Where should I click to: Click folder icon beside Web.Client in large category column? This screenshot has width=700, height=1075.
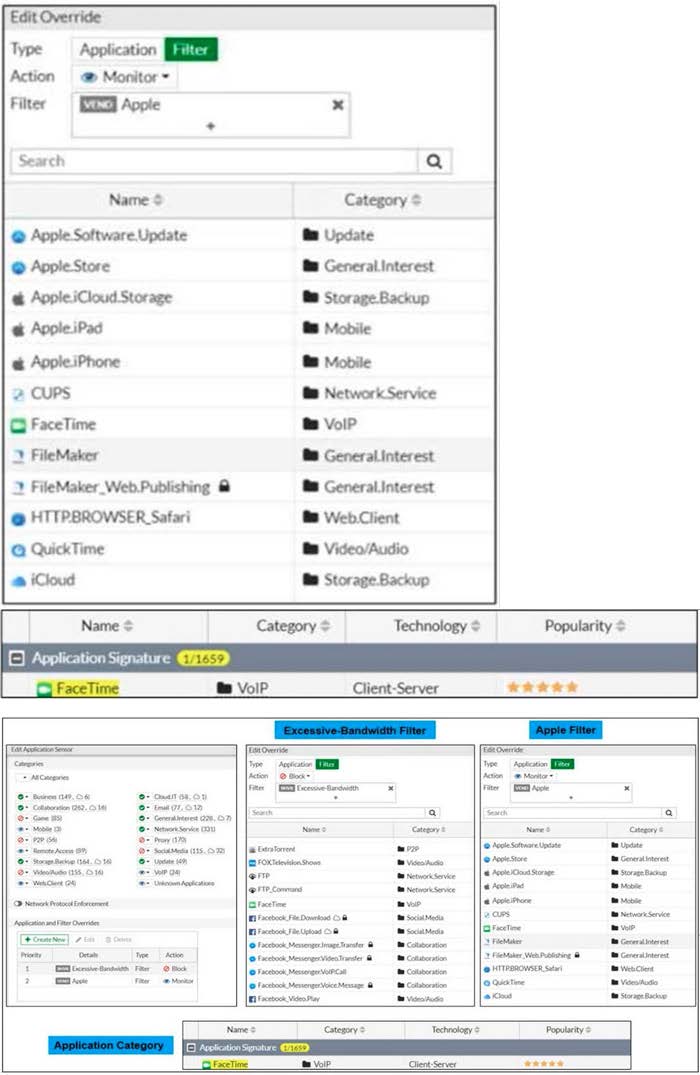311,517
